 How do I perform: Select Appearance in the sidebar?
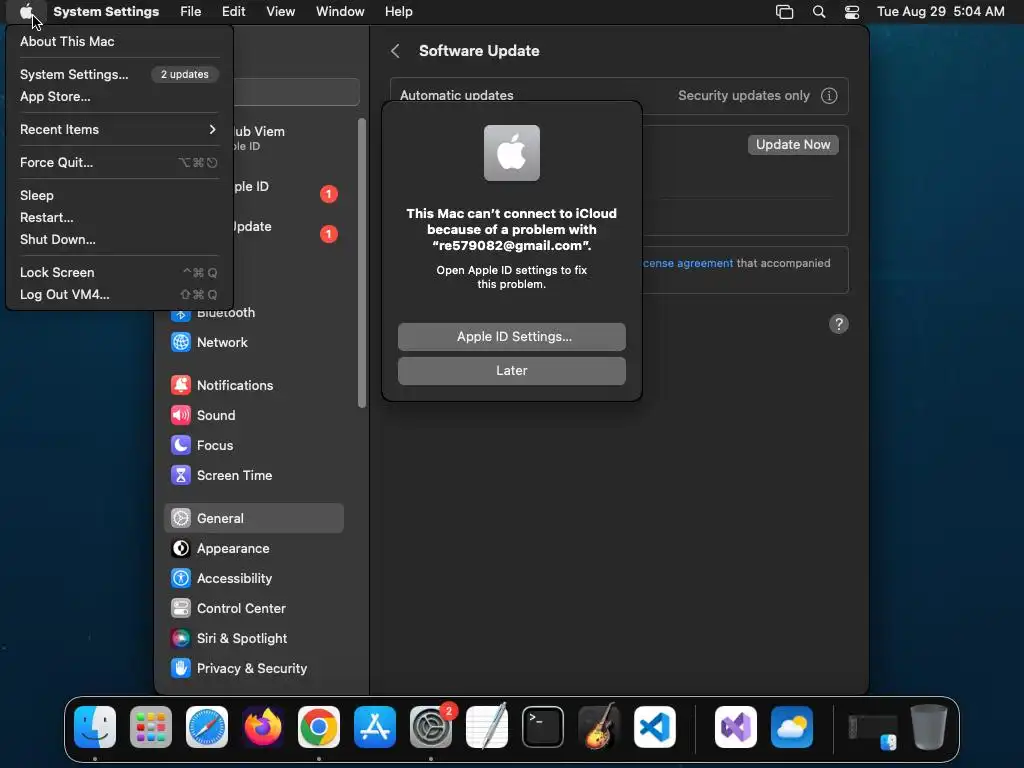click(253, 549)
